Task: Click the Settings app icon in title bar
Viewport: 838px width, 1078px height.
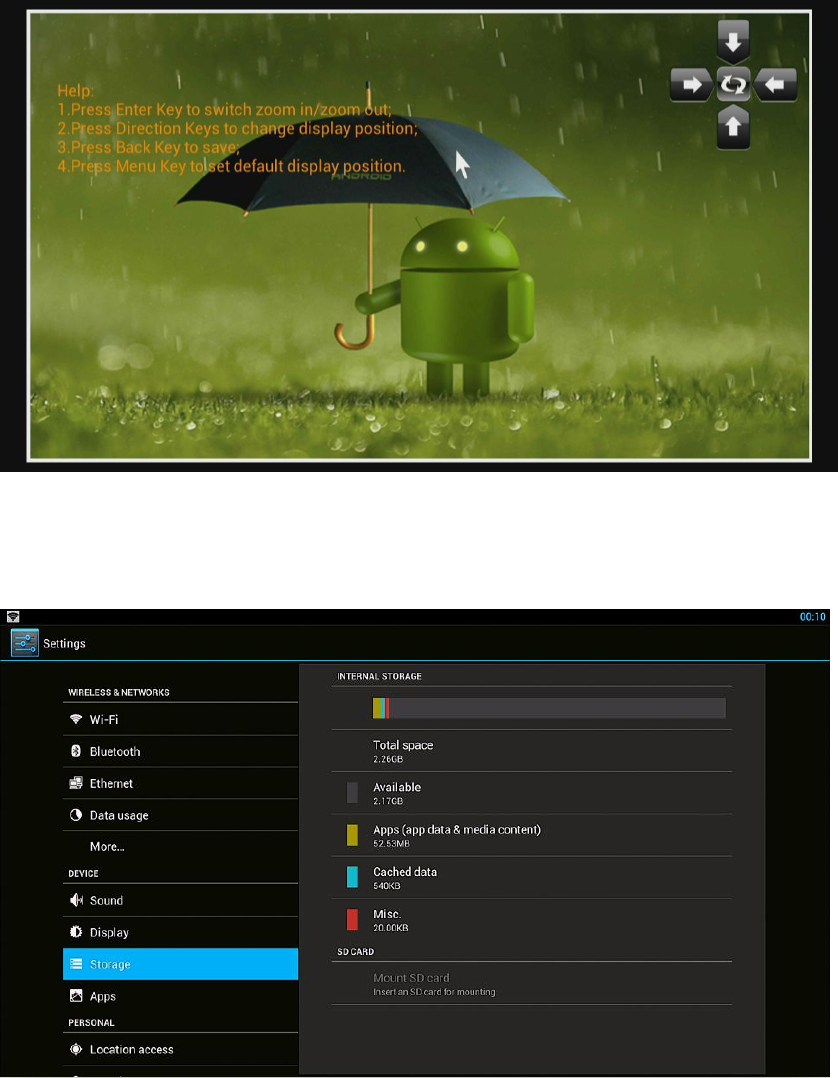Action: tap(25, 643)
